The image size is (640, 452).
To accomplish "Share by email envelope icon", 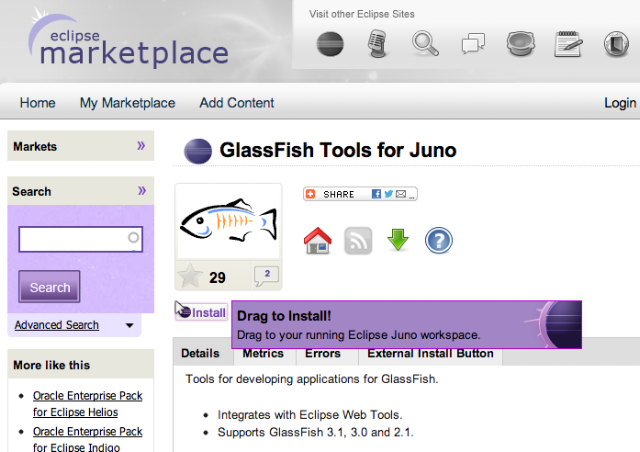I will tap(401, 194).
